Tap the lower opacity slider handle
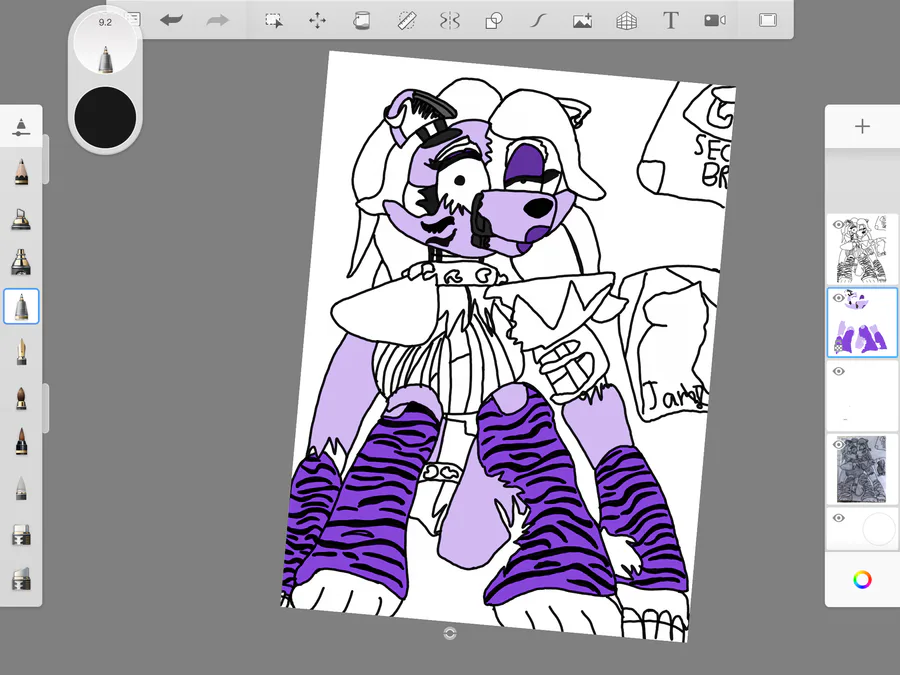 pyautogui.click(x=46, y=408)
